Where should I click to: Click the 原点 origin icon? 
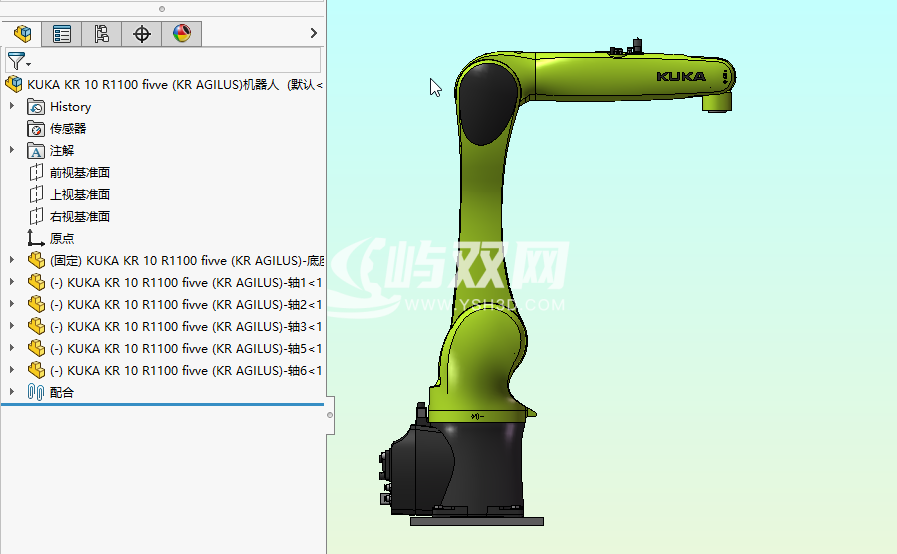[36, 238]
